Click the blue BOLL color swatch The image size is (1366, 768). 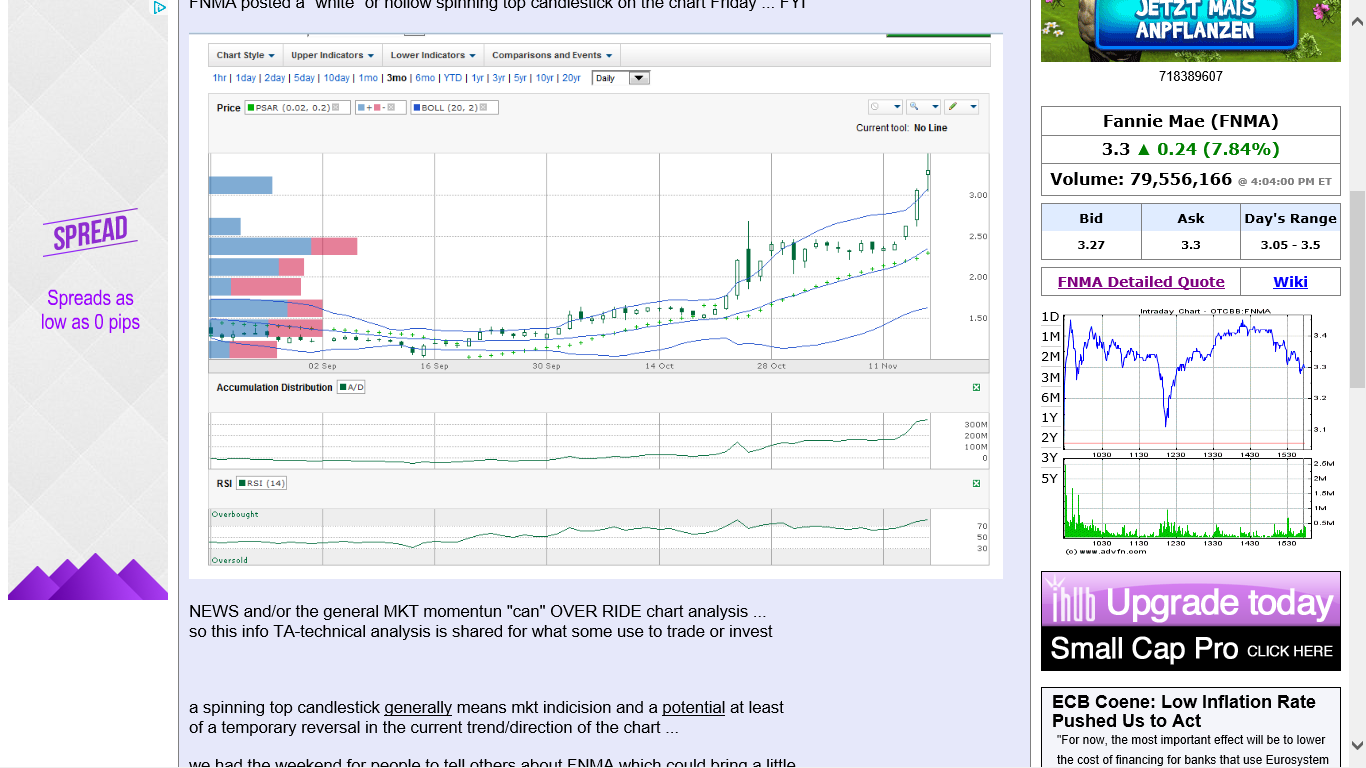point(417,107)
